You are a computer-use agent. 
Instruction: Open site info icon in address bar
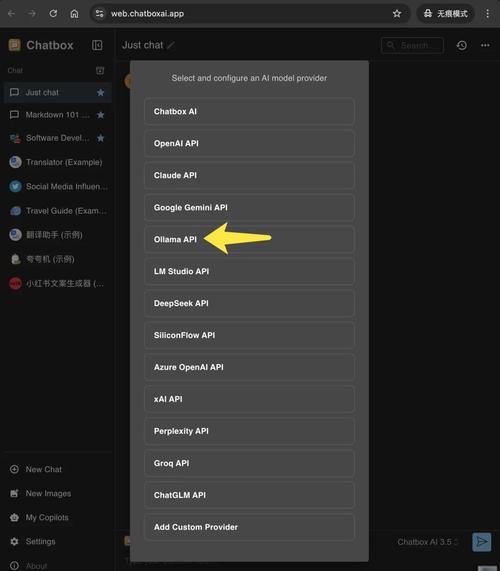point(99,14)
